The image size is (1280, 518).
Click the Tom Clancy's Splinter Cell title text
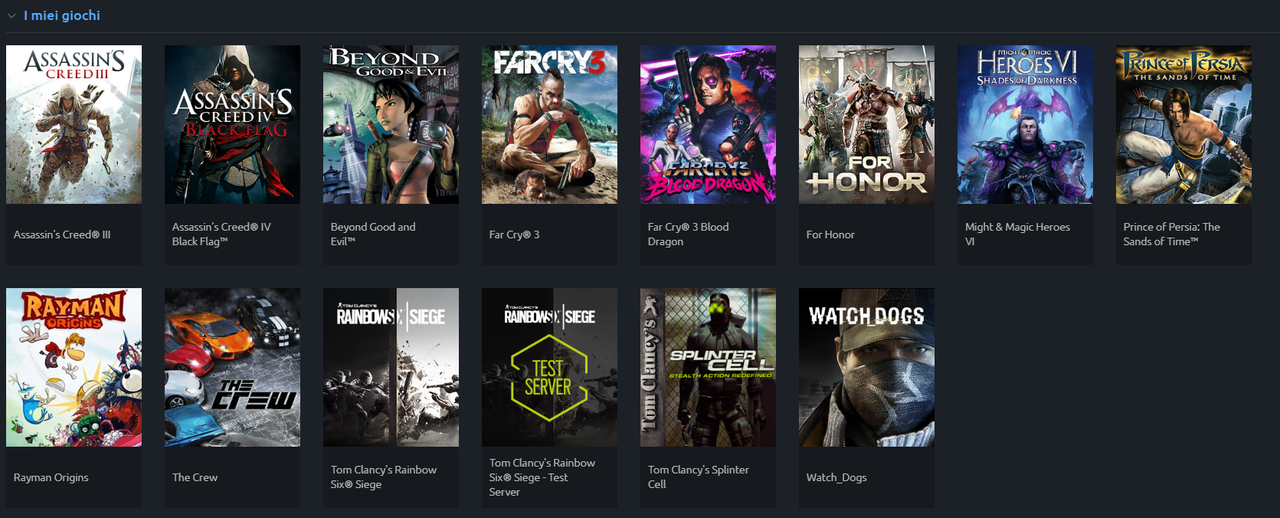tap(698, 477)
